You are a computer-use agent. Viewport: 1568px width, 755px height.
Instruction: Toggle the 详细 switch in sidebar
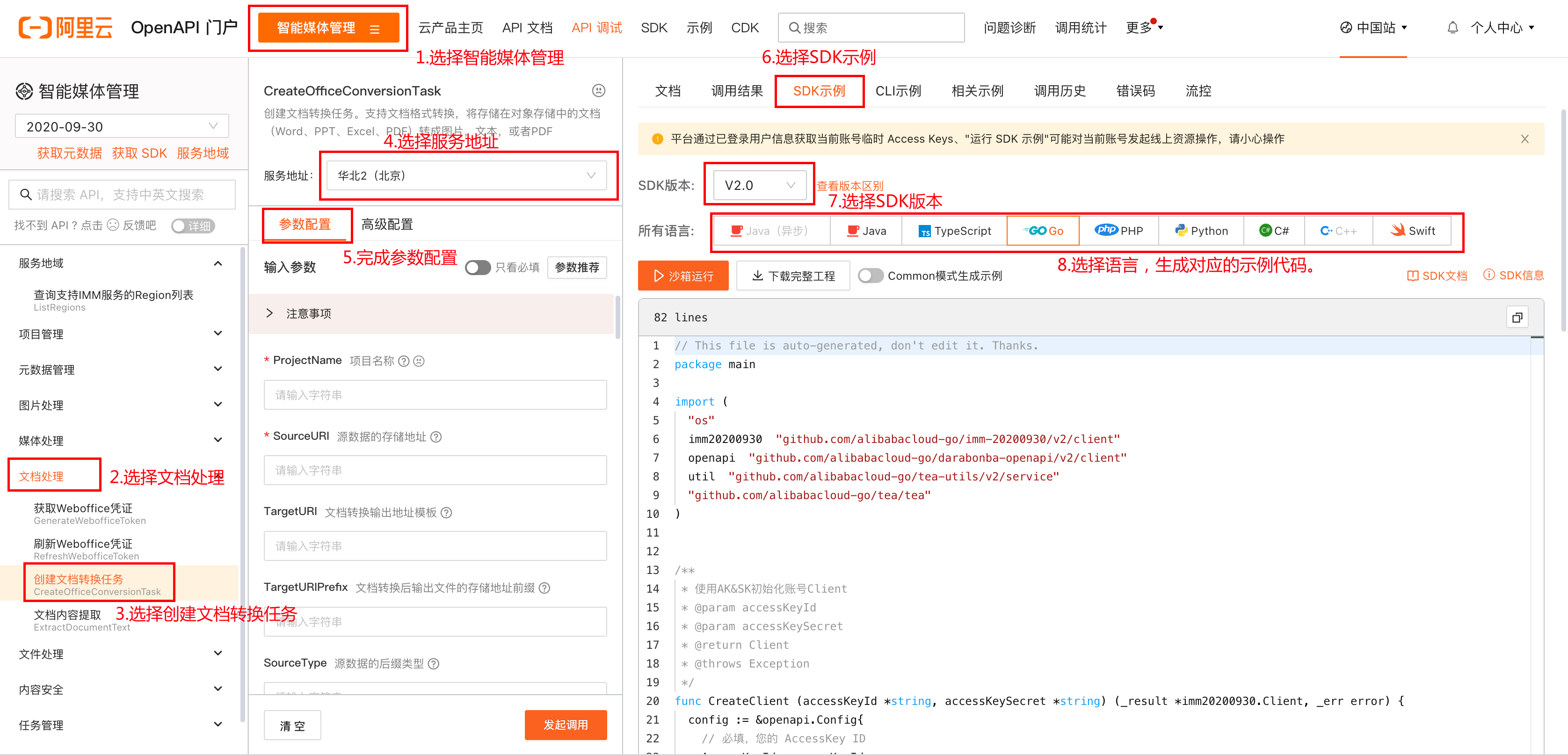[x=193, y=226]
